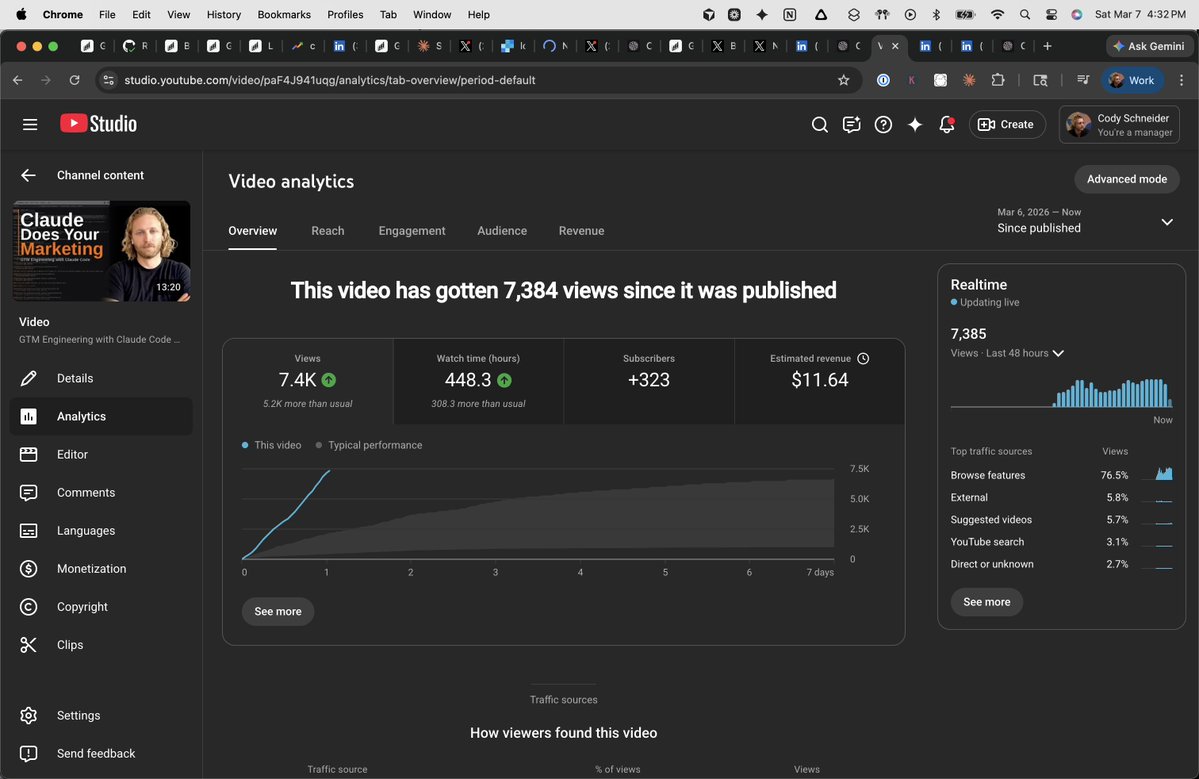1199x779 pixels.
Task: Switch to the Engagement tab
Action: pyautogui.click(x=411, y=231)
